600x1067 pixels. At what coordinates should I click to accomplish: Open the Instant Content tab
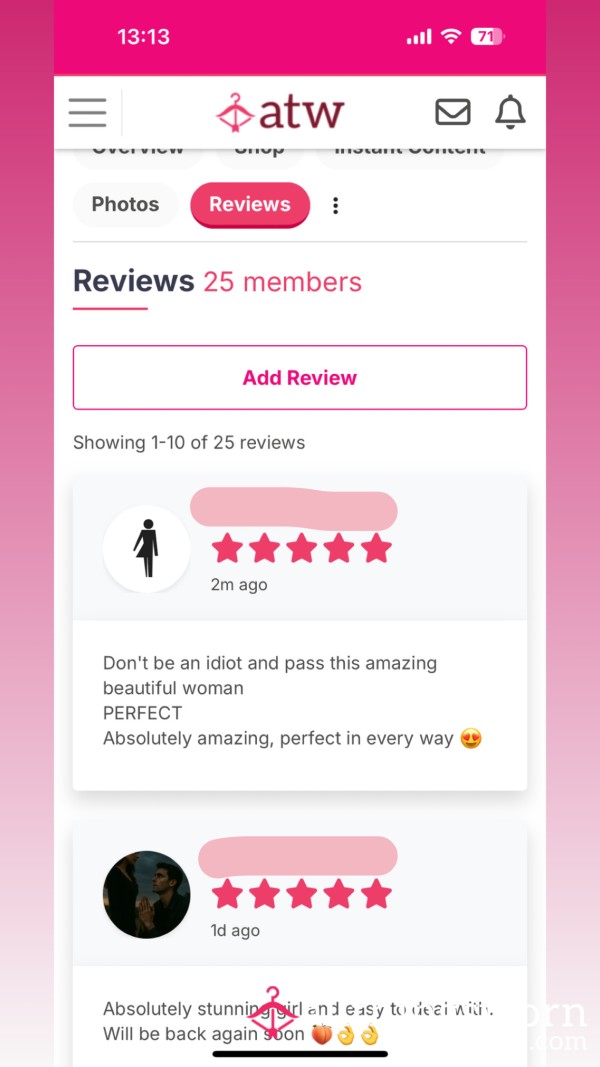click(410, 156)
